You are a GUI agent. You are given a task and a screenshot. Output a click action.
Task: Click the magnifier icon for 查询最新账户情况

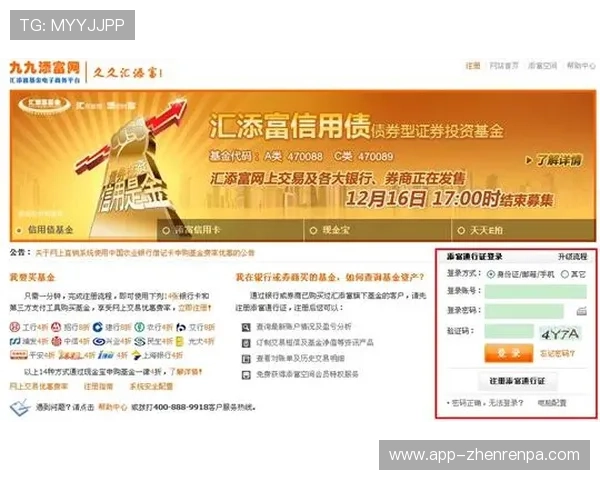pyautogui.click(x=246, y=327)
